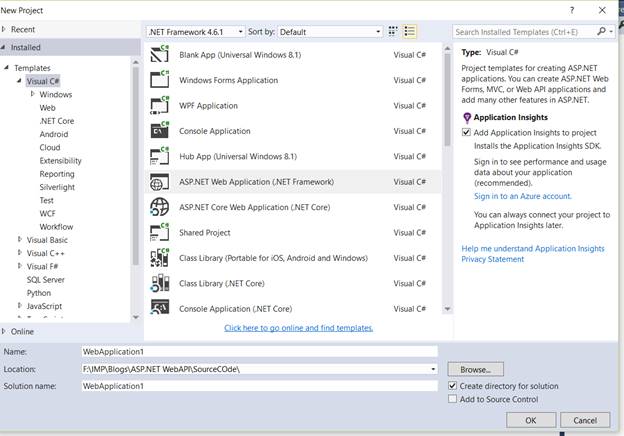
Task: Open 'Sign in to an Azure account' link
Action: (x=523, y=196)
